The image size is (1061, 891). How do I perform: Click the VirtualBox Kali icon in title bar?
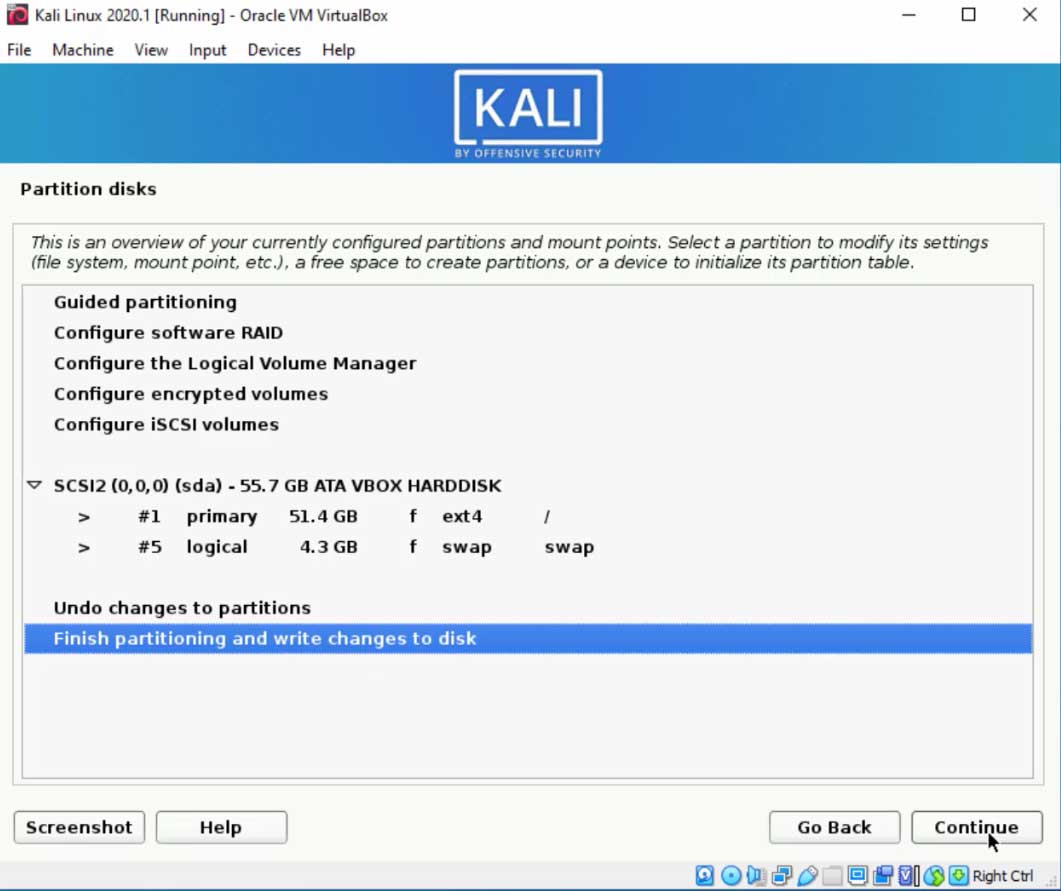click(17, 15)
